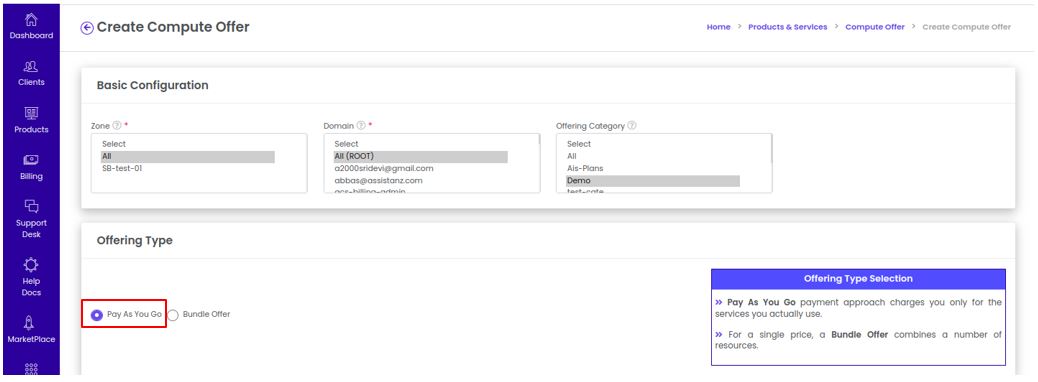
Task: Choose 'Demo' in Offering Category list
Action: pyautogui.click(x=653, y=180)
